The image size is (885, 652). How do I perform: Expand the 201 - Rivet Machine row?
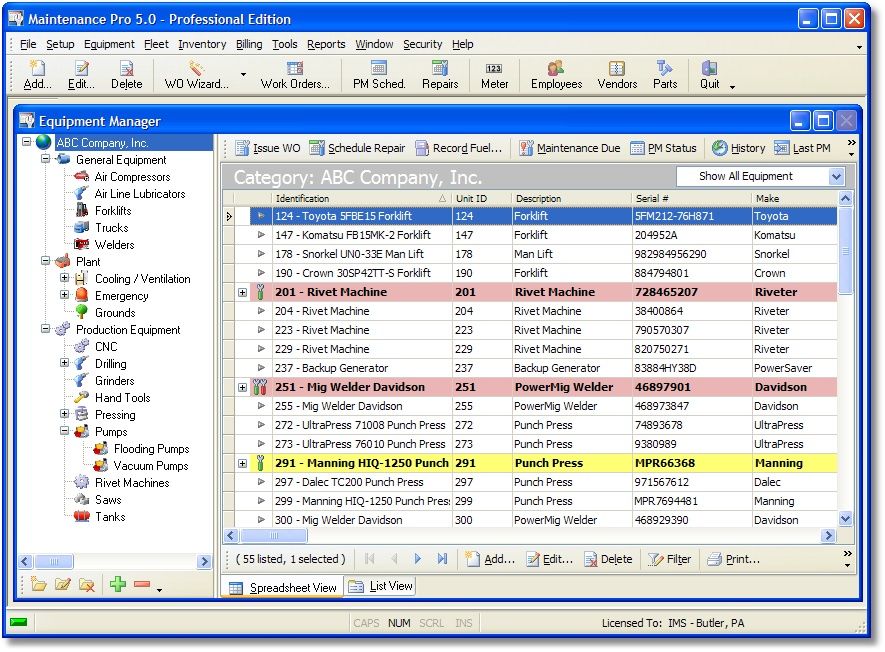(242, 293)
